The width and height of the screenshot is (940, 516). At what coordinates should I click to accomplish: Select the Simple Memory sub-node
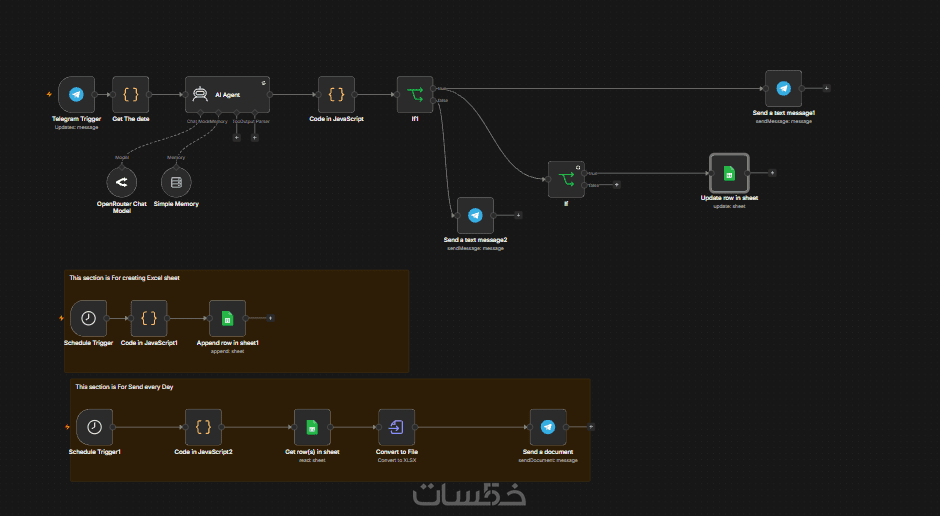tap(176, 182)
